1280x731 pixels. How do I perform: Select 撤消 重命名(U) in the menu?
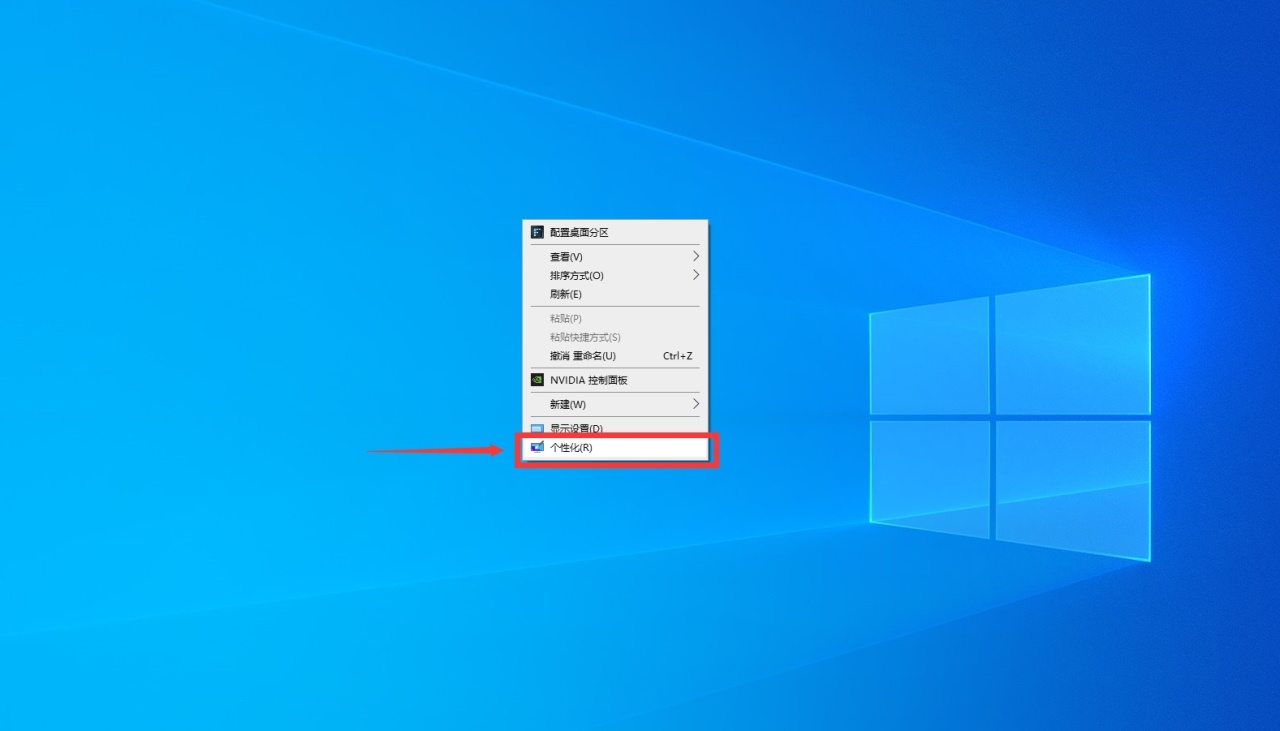point(615,356)
